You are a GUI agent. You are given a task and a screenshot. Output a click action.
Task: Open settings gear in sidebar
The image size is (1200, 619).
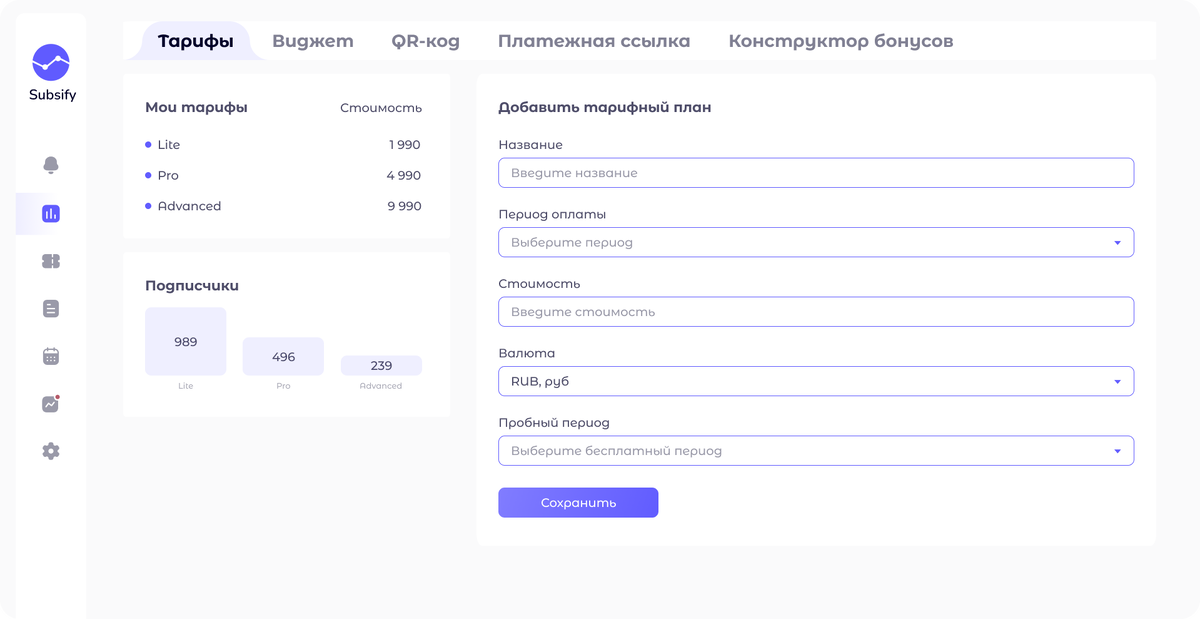coord(51,451)
